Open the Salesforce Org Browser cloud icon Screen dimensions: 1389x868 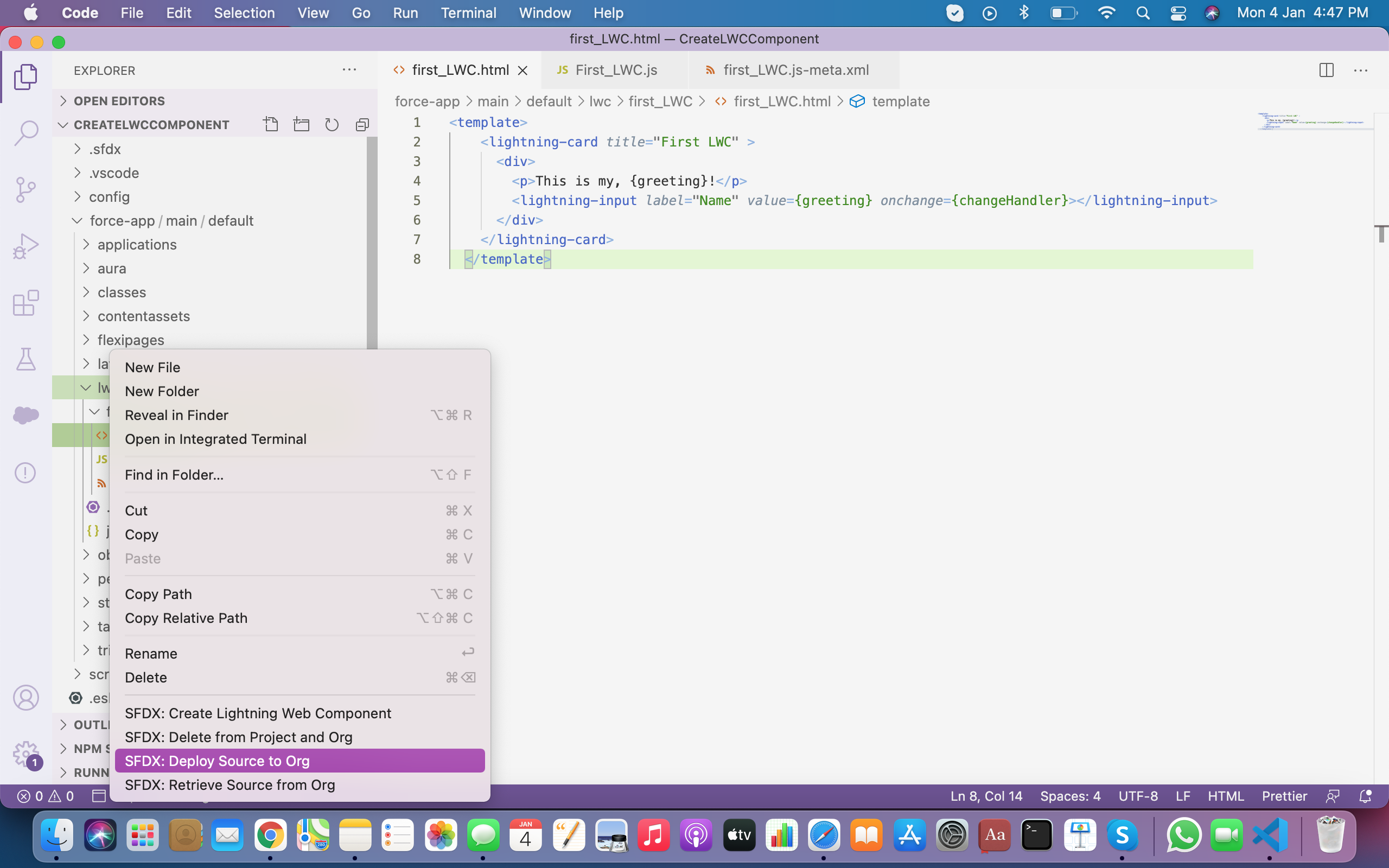[x=26, y=414]
